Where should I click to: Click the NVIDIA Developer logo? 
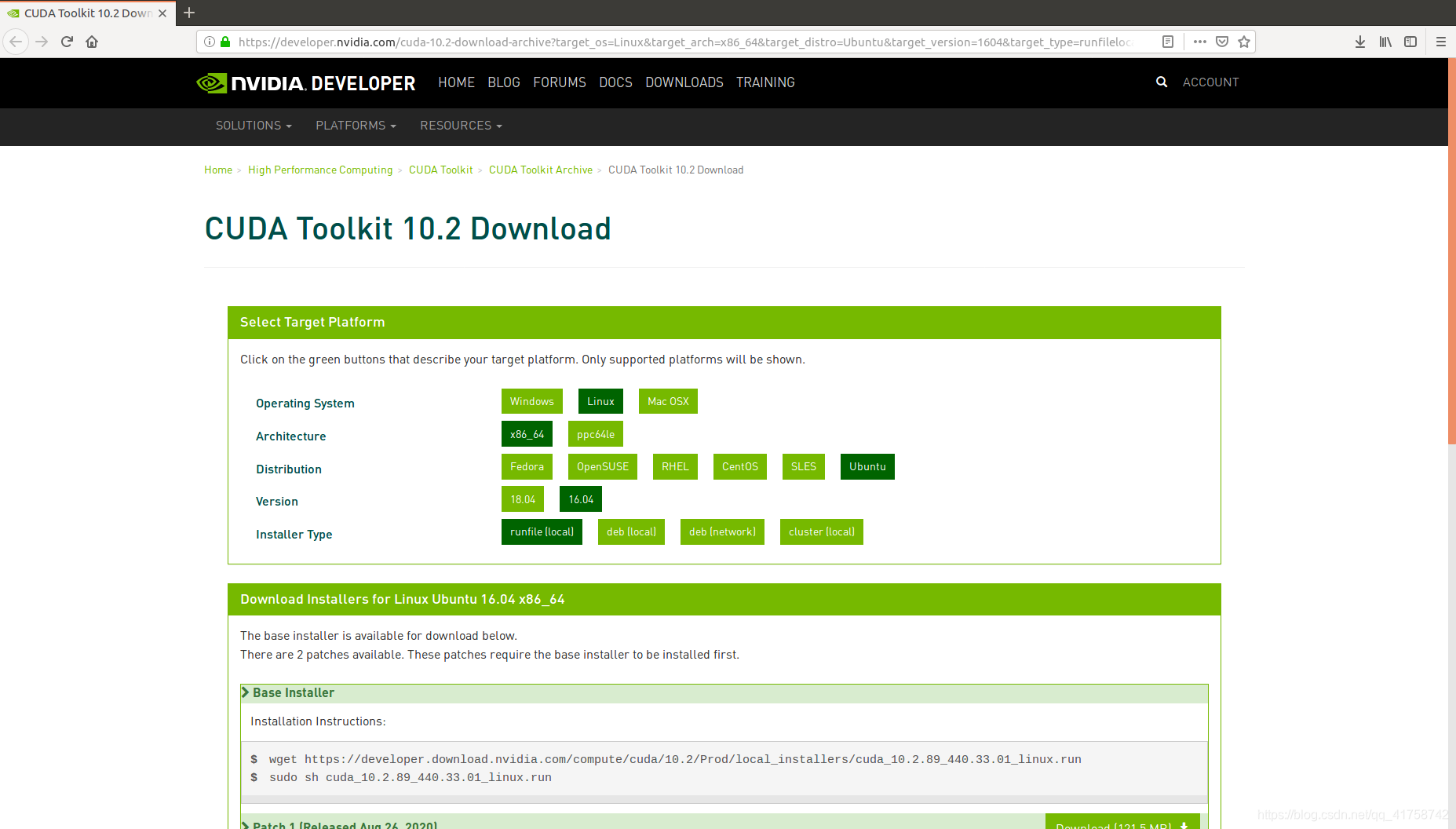tap(306, 82)
